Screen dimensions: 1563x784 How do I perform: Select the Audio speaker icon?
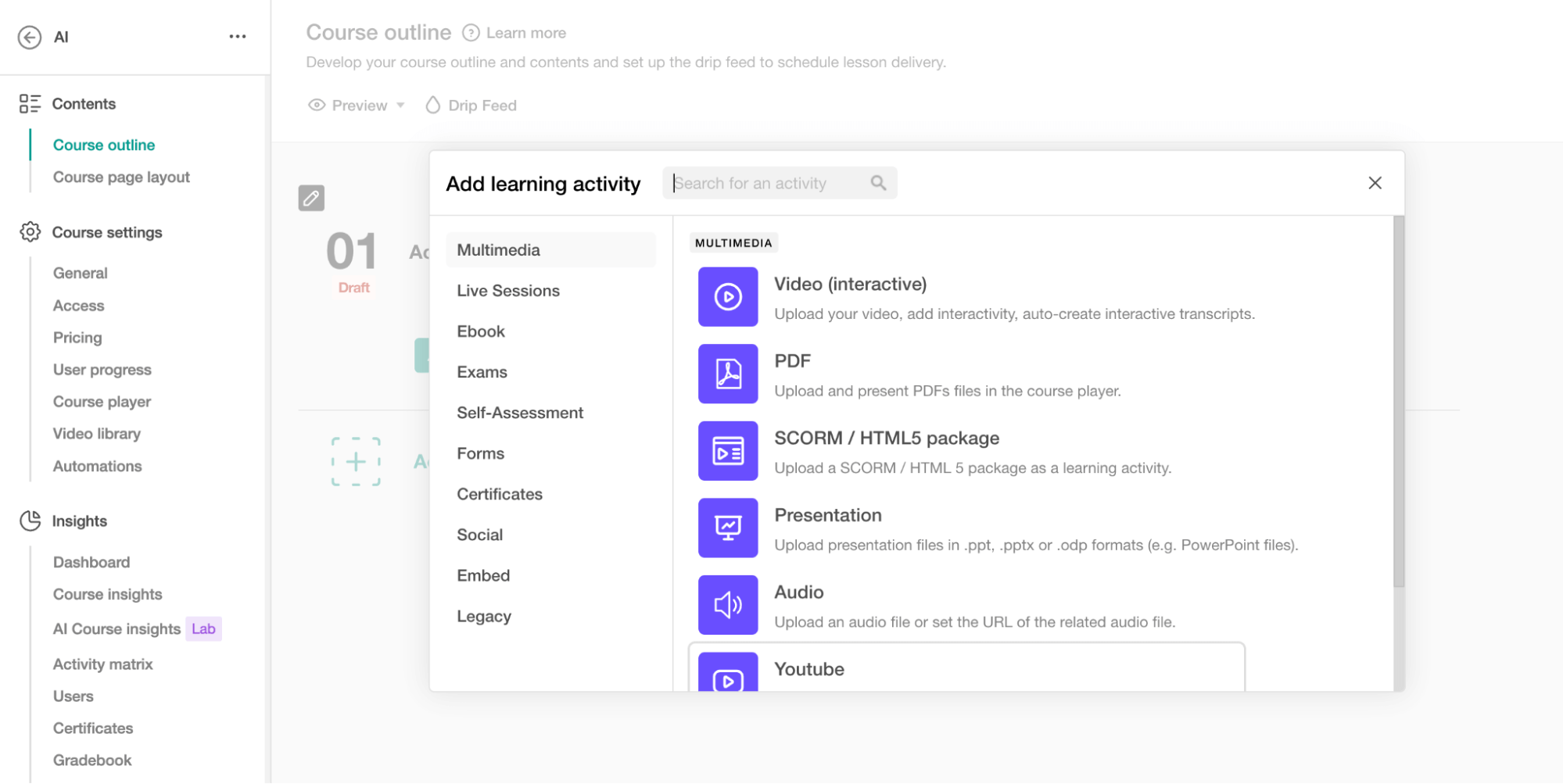click(x=727, y=605)
